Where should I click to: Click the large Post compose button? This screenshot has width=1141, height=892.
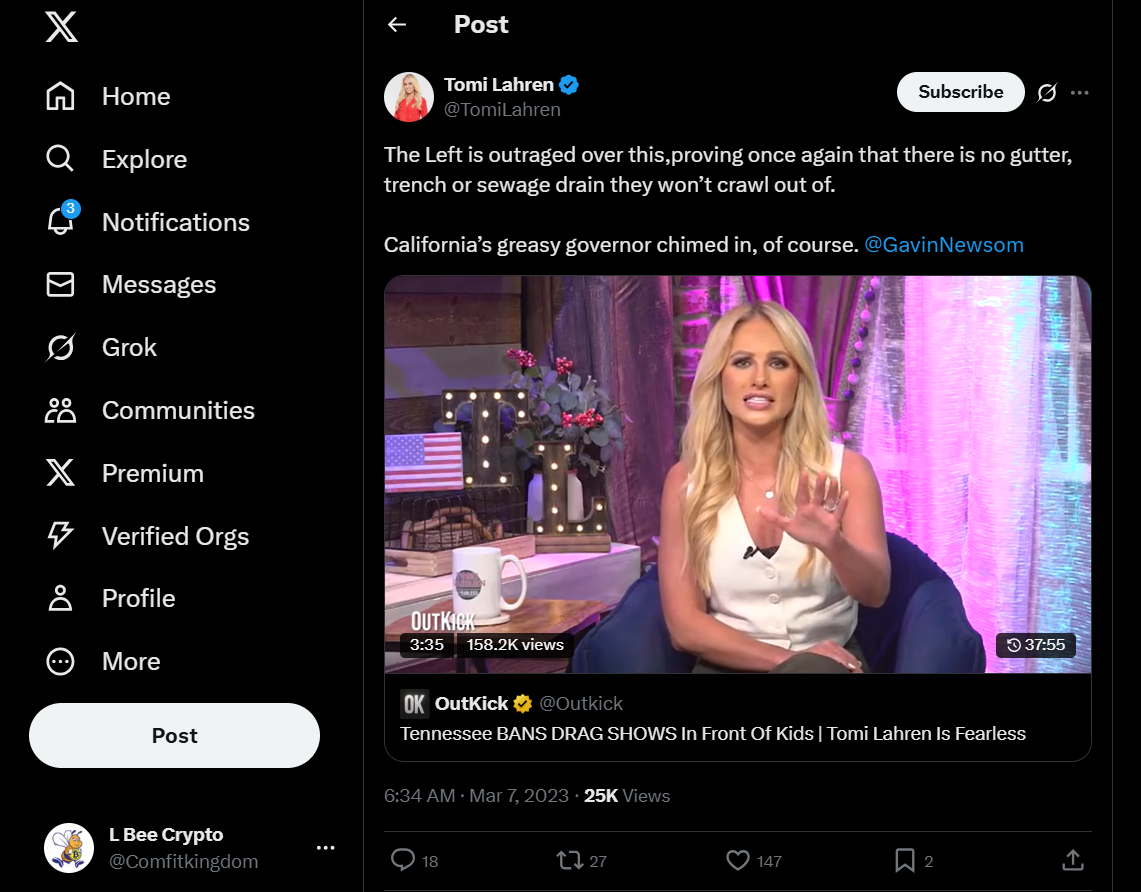175,735
